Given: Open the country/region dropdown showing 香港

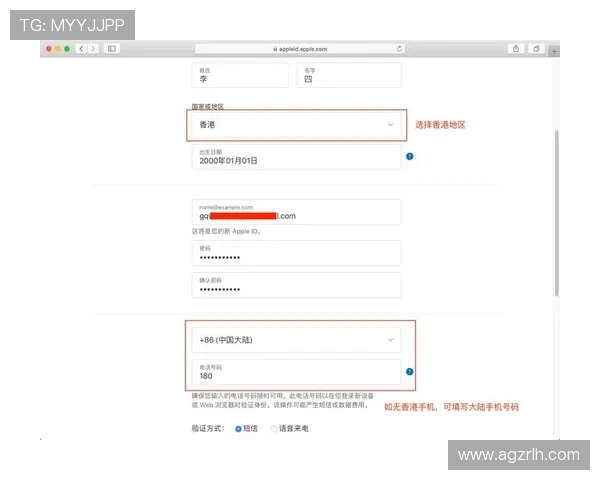Looking at the screenshot, I should pyautogui.click(x=297, y=125).
